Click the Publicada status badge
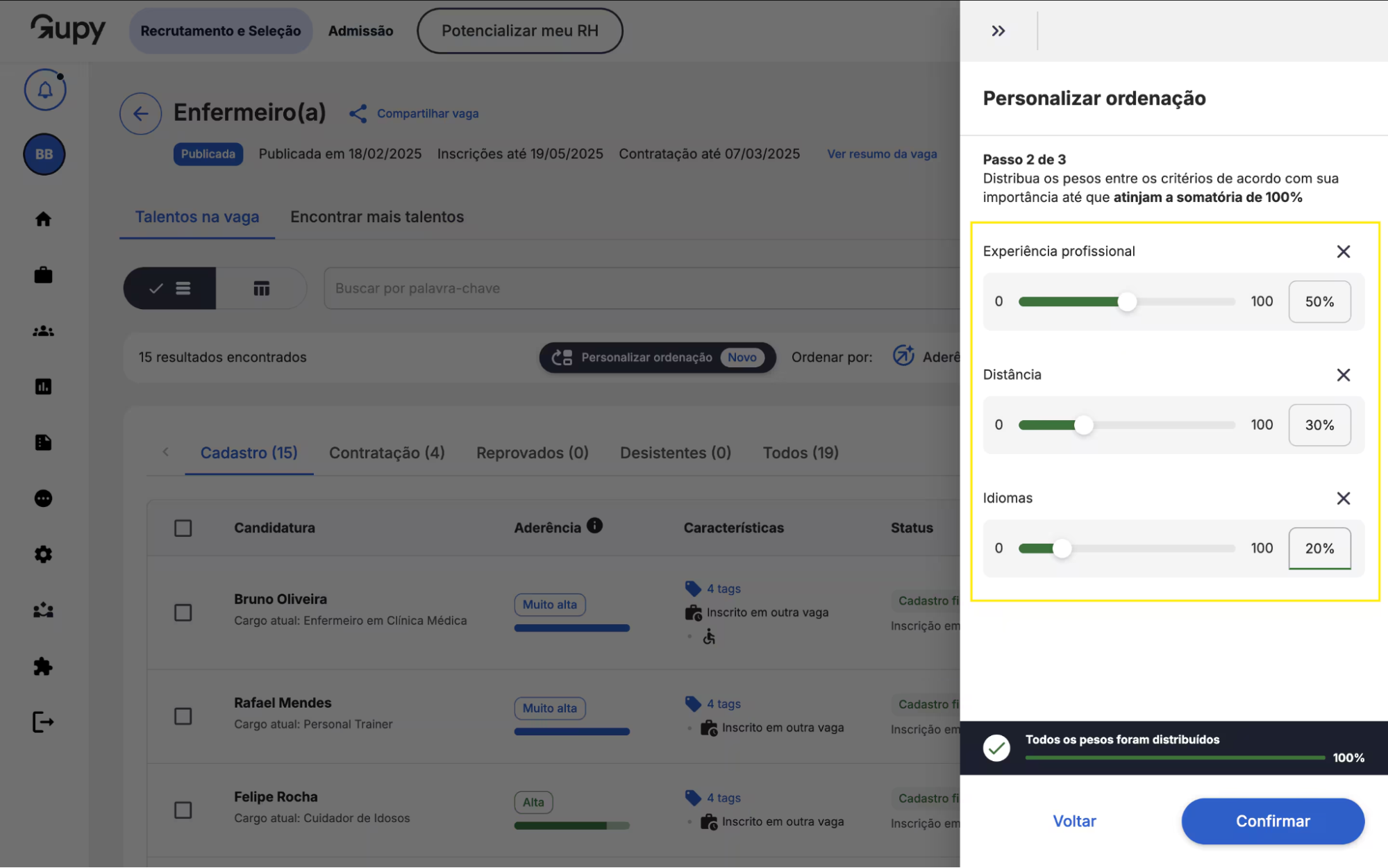Screen dimensions: 1388x868 click(208, 154)
